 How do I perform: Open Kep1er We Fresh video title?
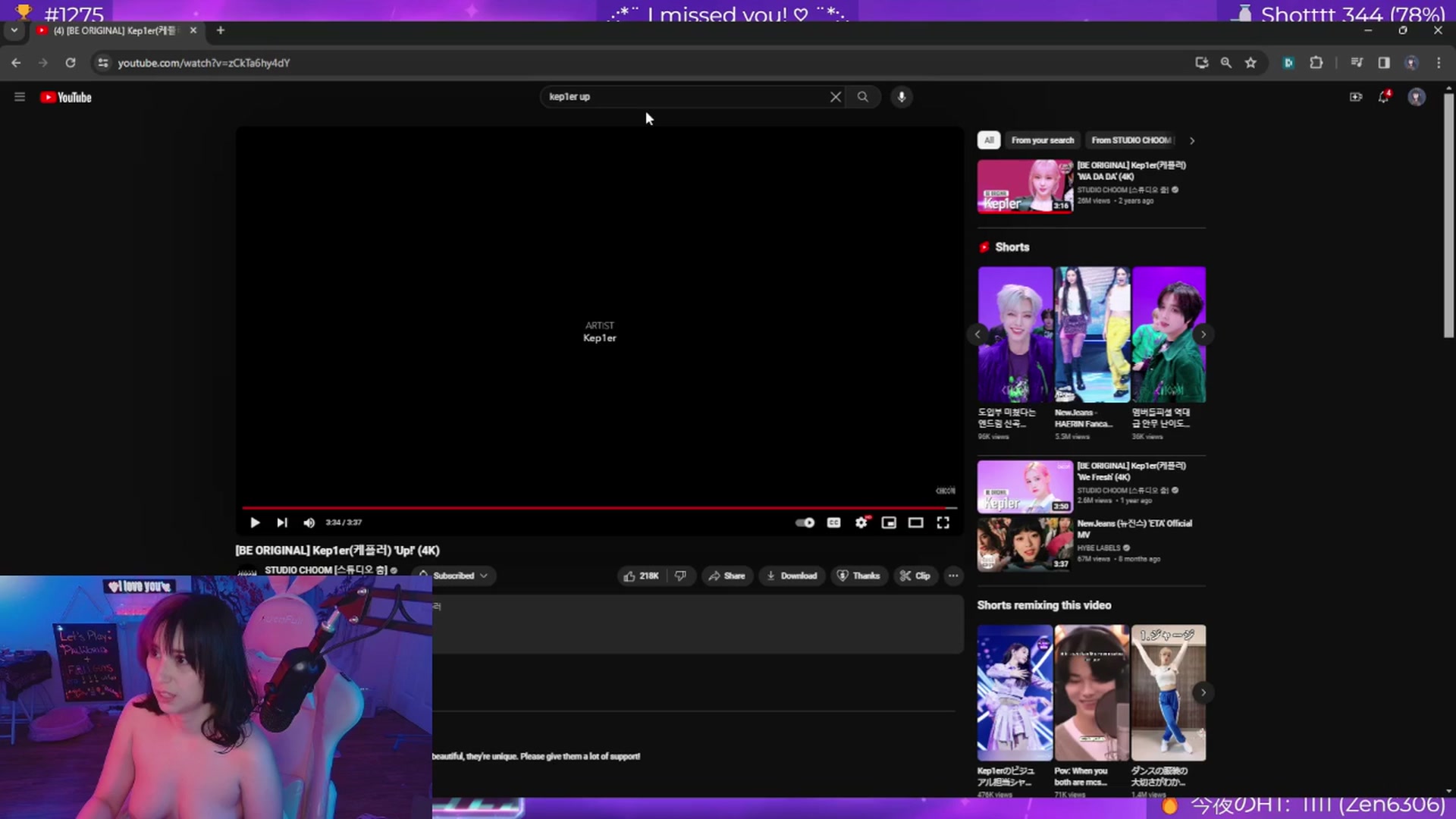tap(1131, 472)
